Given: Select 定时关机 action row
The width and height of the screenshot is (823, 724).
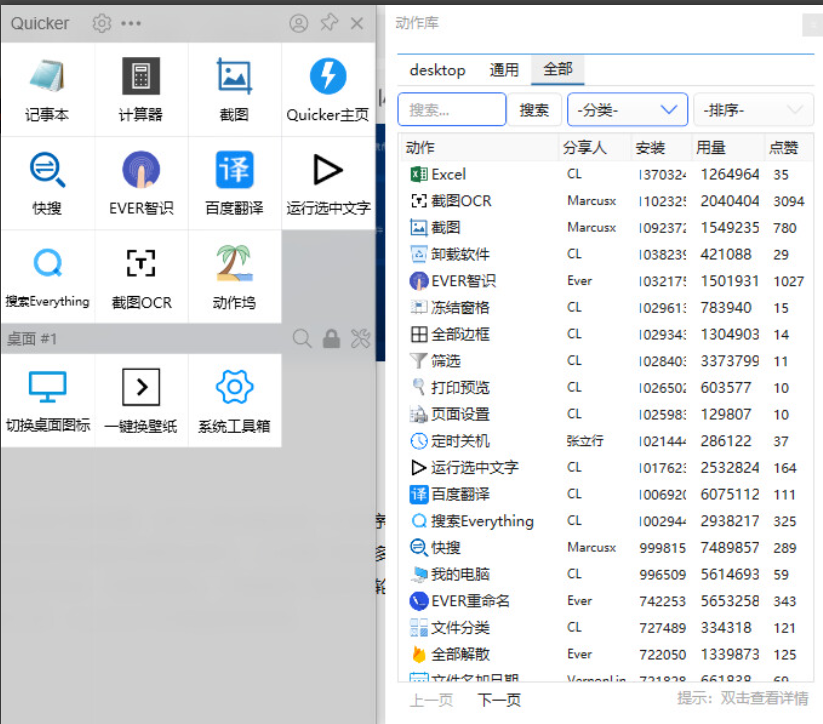Looking at the screenshot, I should 607,441.
